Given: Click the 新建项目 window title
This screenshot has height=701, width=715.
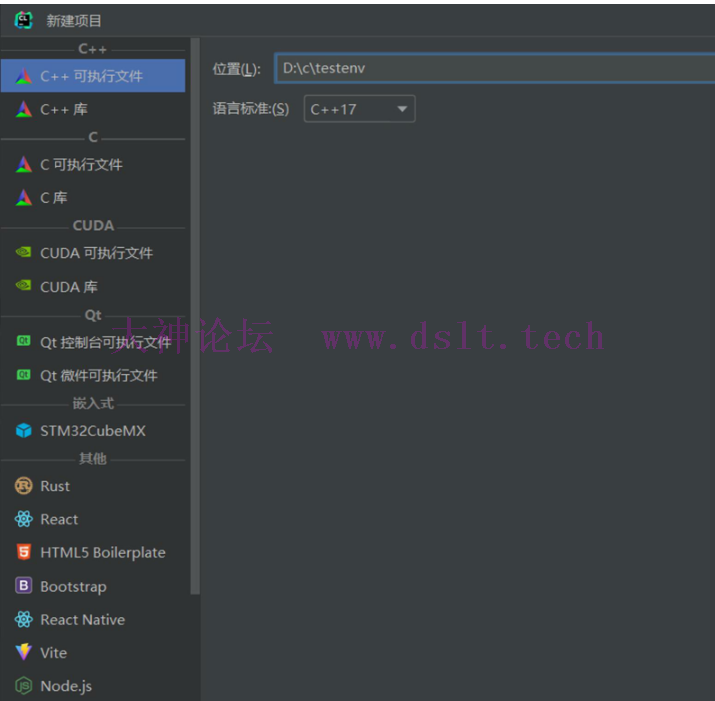Looking at the screenshot, I should click(74, 21).
